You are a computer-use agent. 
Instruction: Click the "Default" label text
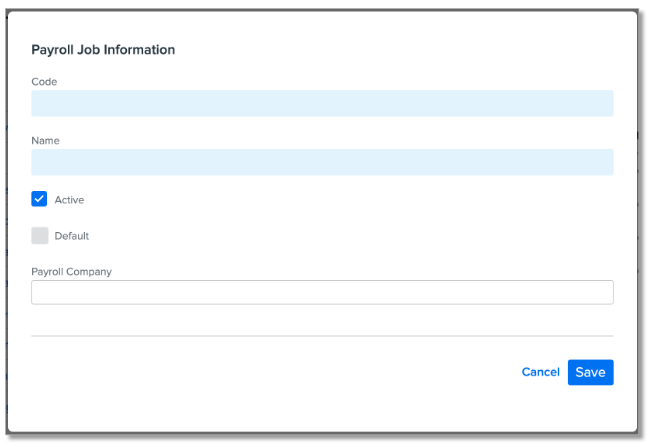pyautogui.click(x=72, y=236)
